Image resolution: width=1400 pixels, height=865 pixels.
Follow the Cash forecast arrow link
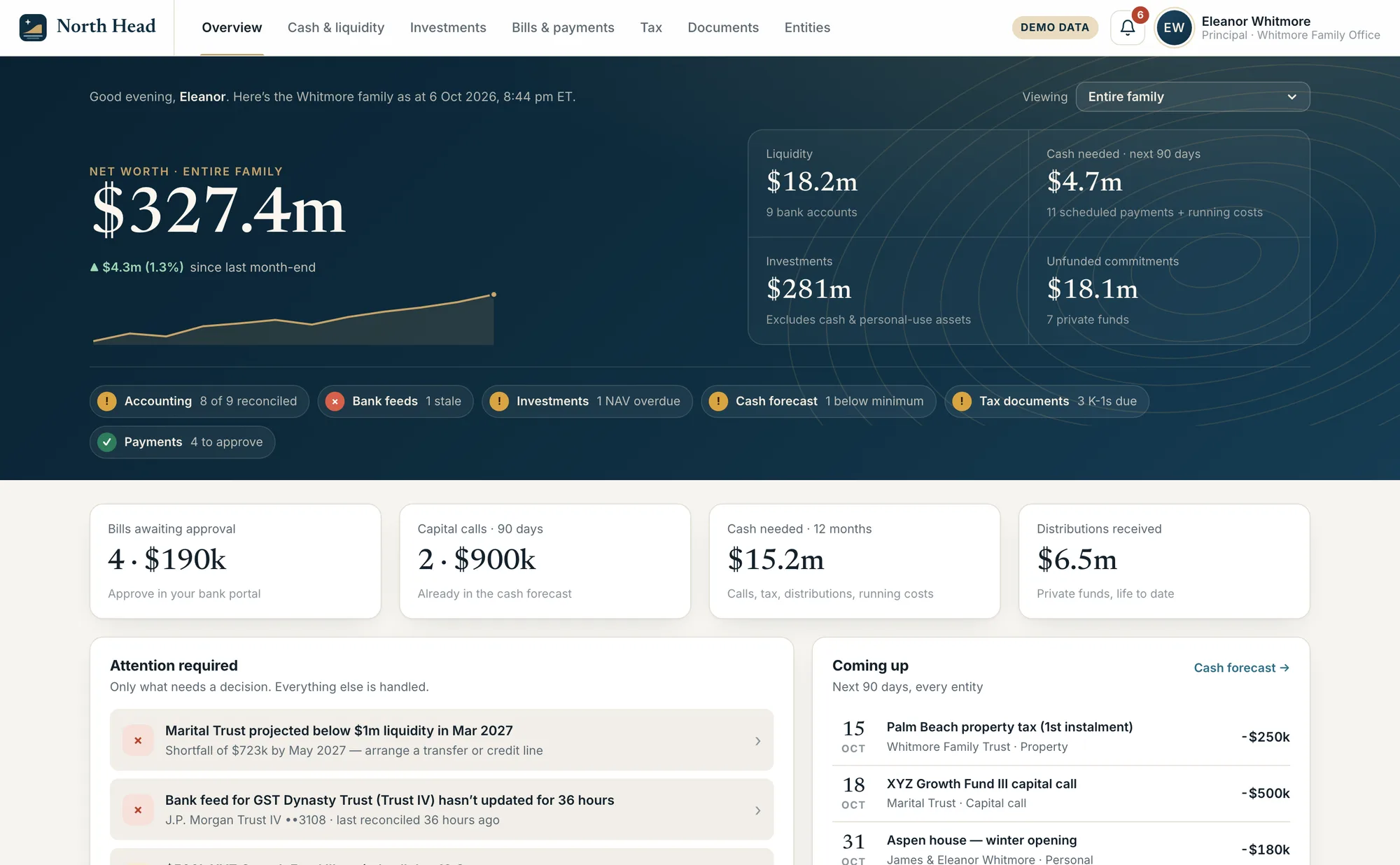1241,668
